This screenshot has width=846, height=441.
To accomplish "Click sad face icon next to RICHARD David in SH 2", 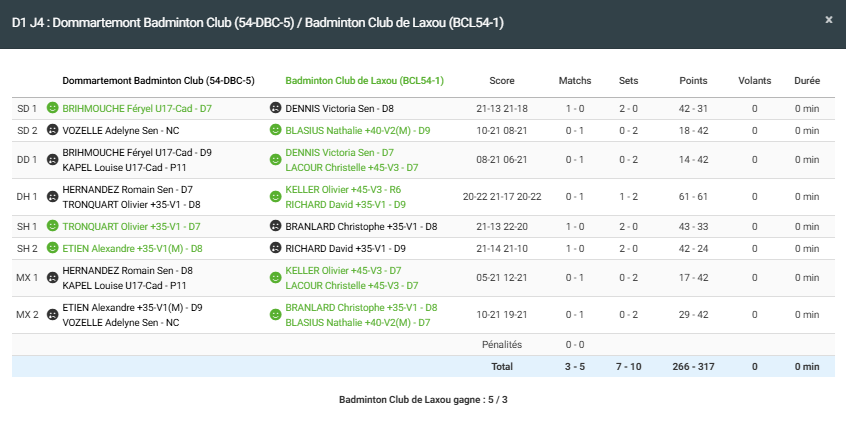I will tap(275, 248).
